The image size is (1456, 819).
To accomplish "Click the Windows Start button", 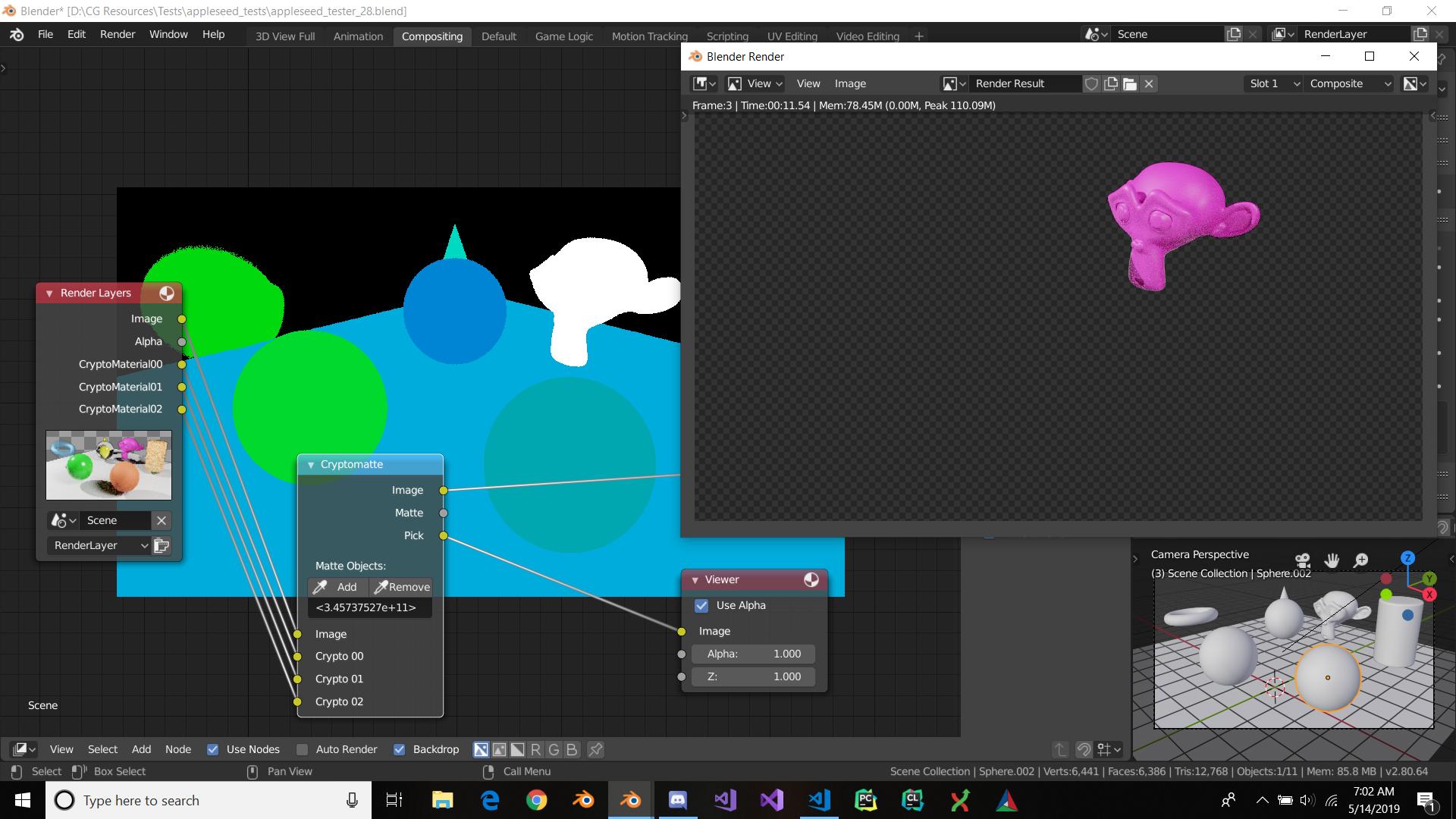I will (x=22, y=801).
